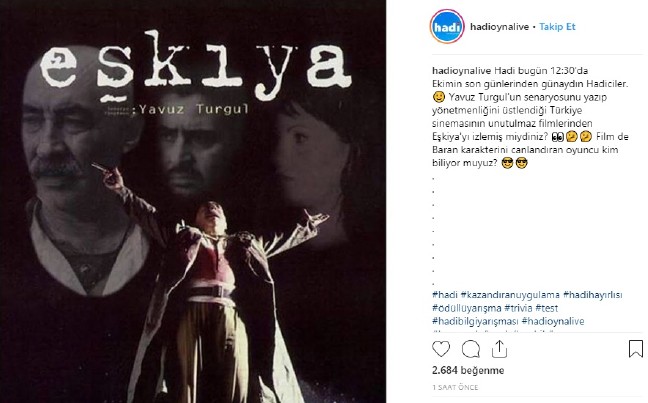
Task: Open the 1 SAAT ÖNCE post timestamp
Action: point(455,387)
